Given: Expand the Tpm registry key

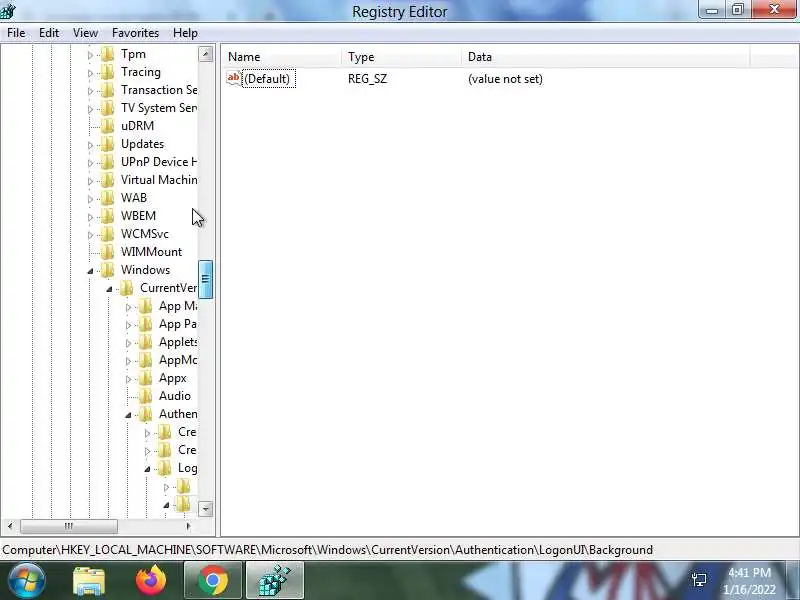Looking at the screenshot, I should click(x=90, y=55).
